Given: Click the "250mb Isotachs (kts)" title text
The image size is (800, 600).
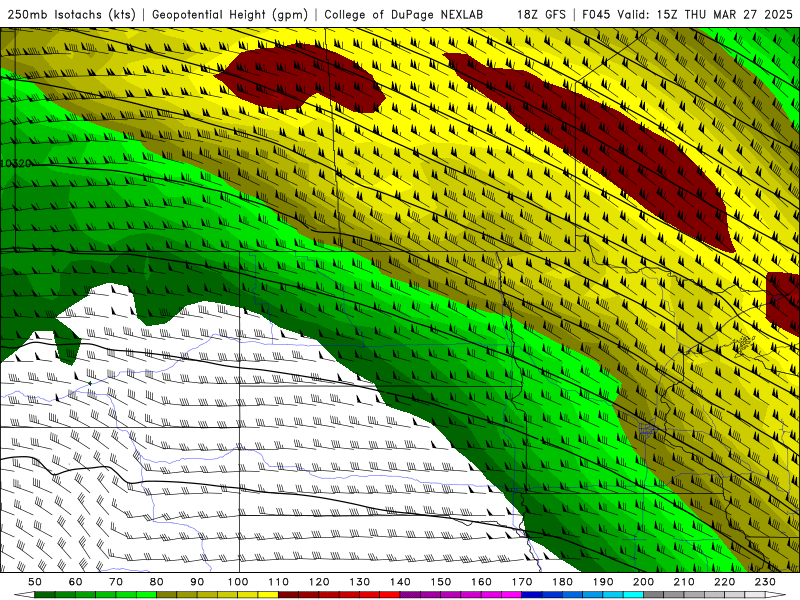Looking at the screenshot, I should click(71, 14).
